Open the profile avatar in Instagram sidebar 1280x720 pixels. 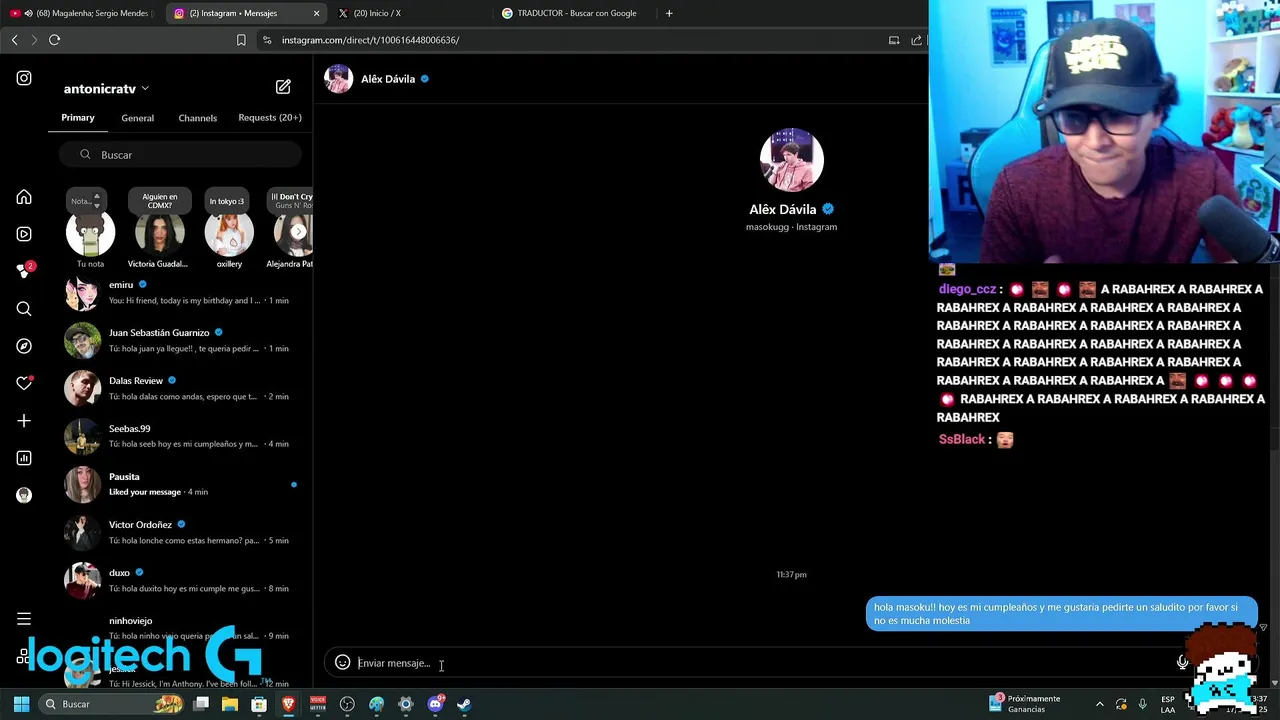[x=24, y=495]
